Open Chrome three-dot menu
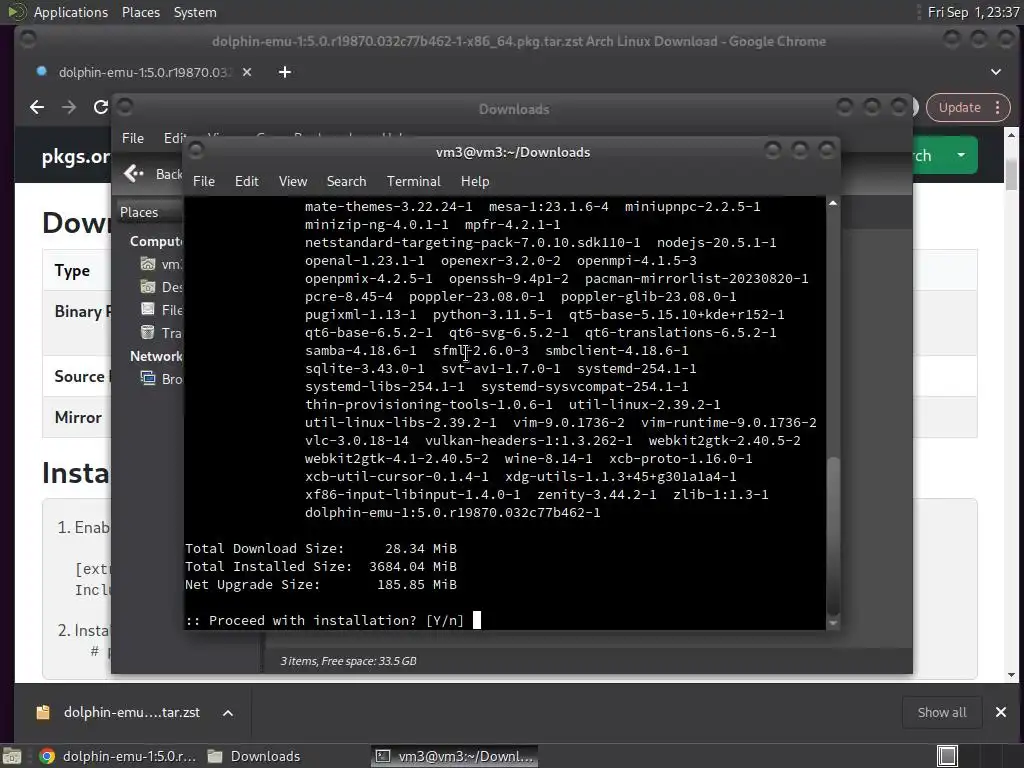 pos(998,108)
